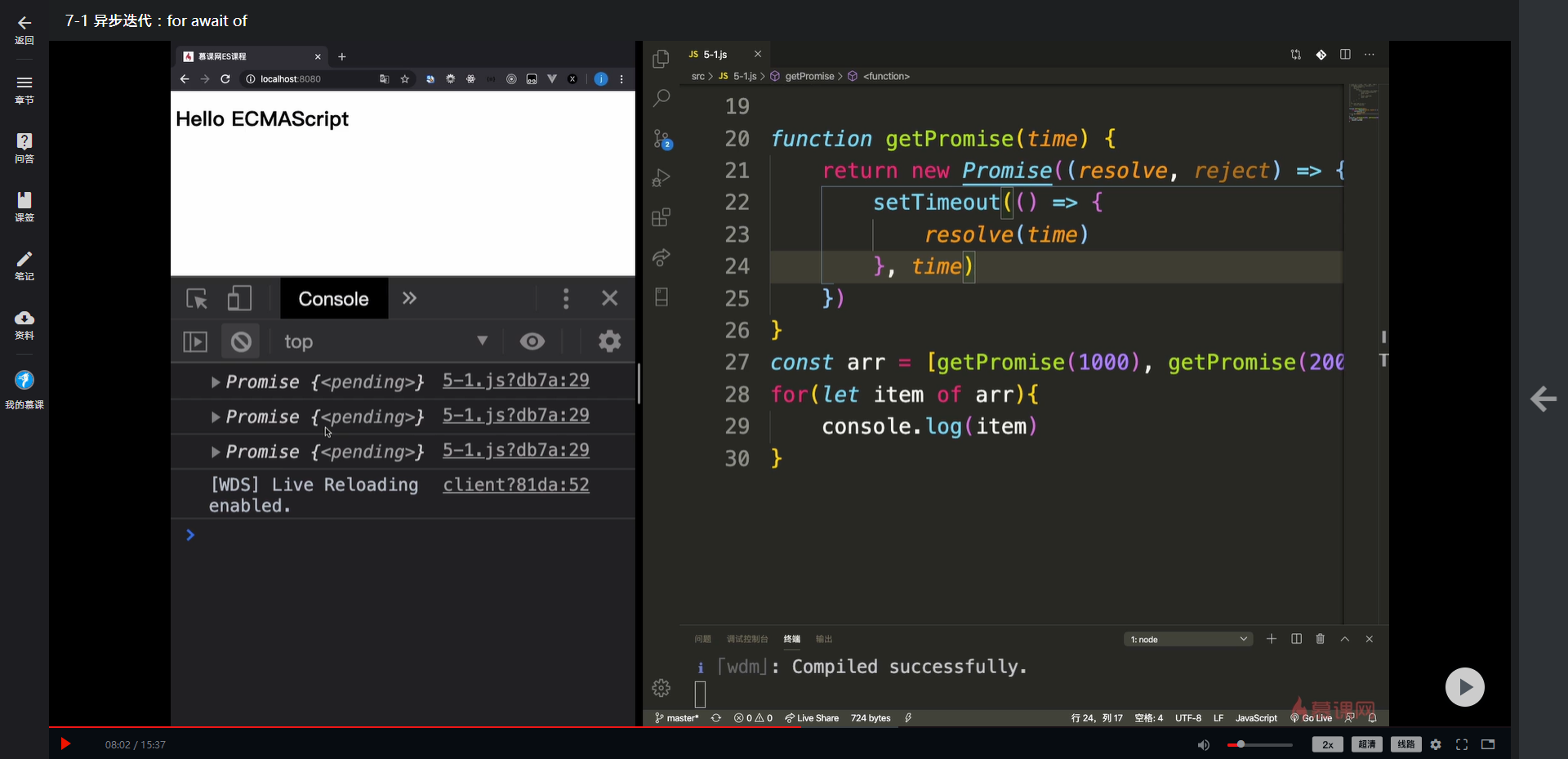Open the Source Control view
This screenshot has width=1568, height=759.
click(661, 139)
